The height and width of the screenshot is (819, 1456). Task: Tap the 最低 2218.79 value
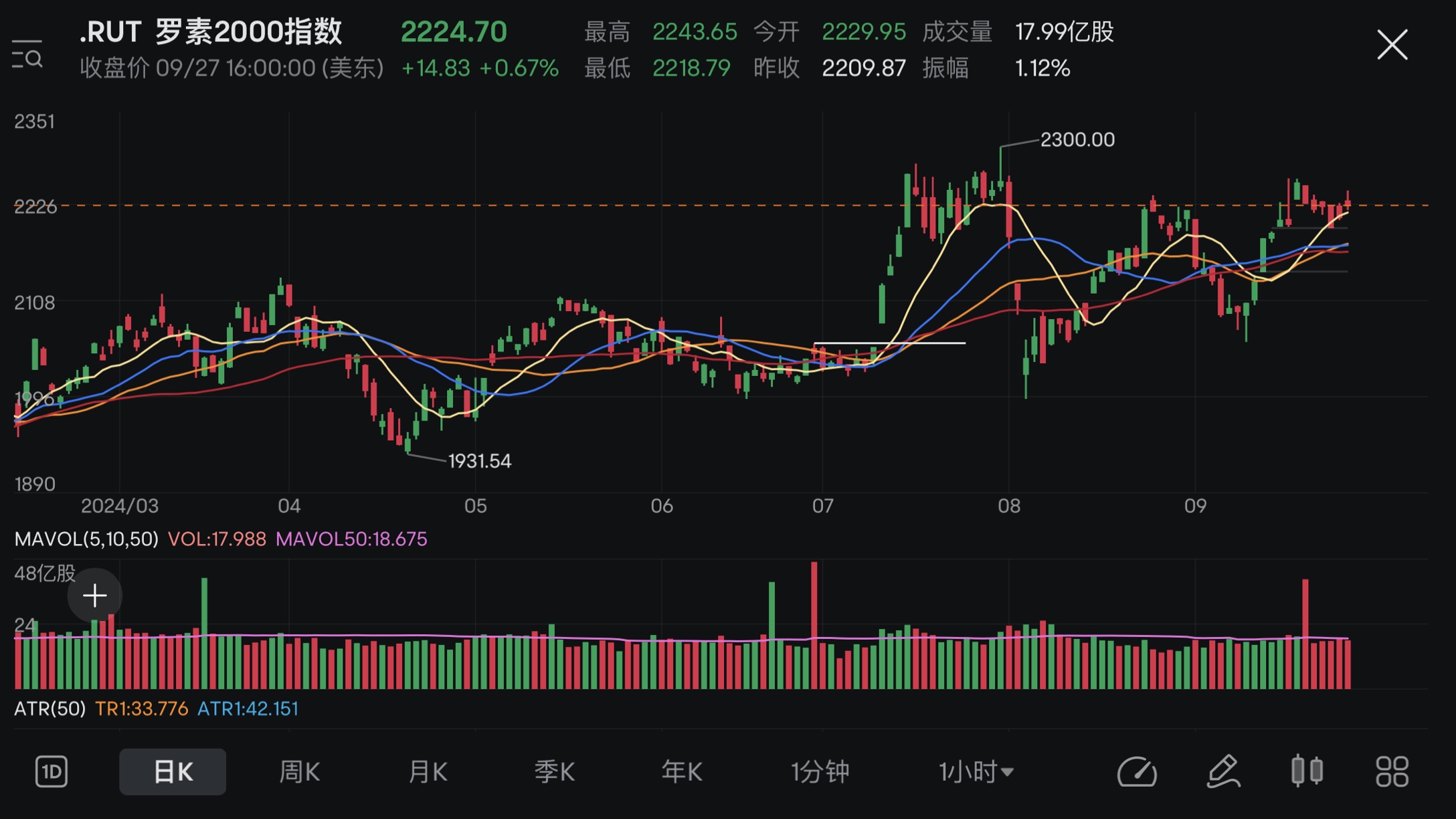point(691,68)
